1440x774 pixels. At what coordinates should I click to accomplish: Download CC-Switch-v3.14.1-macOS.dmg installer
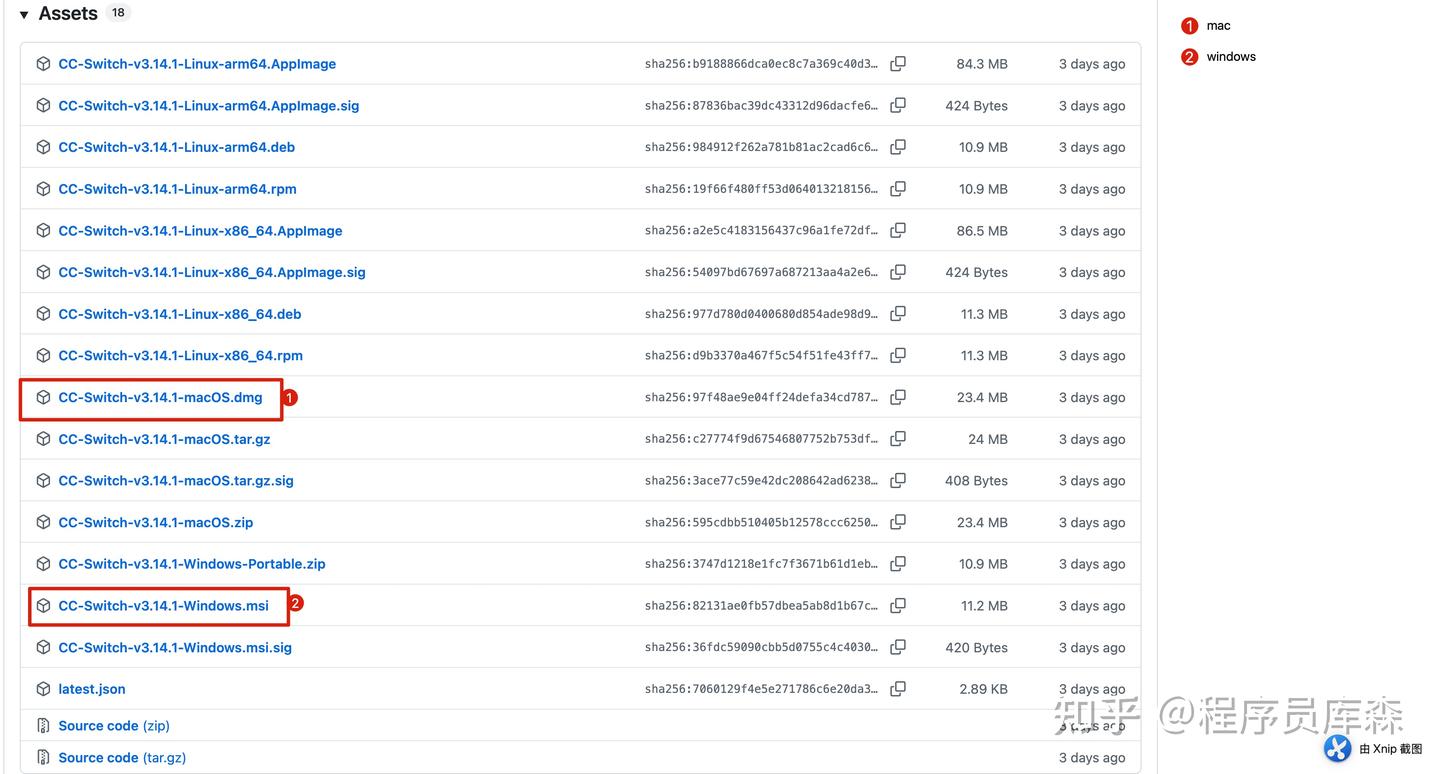160,397
